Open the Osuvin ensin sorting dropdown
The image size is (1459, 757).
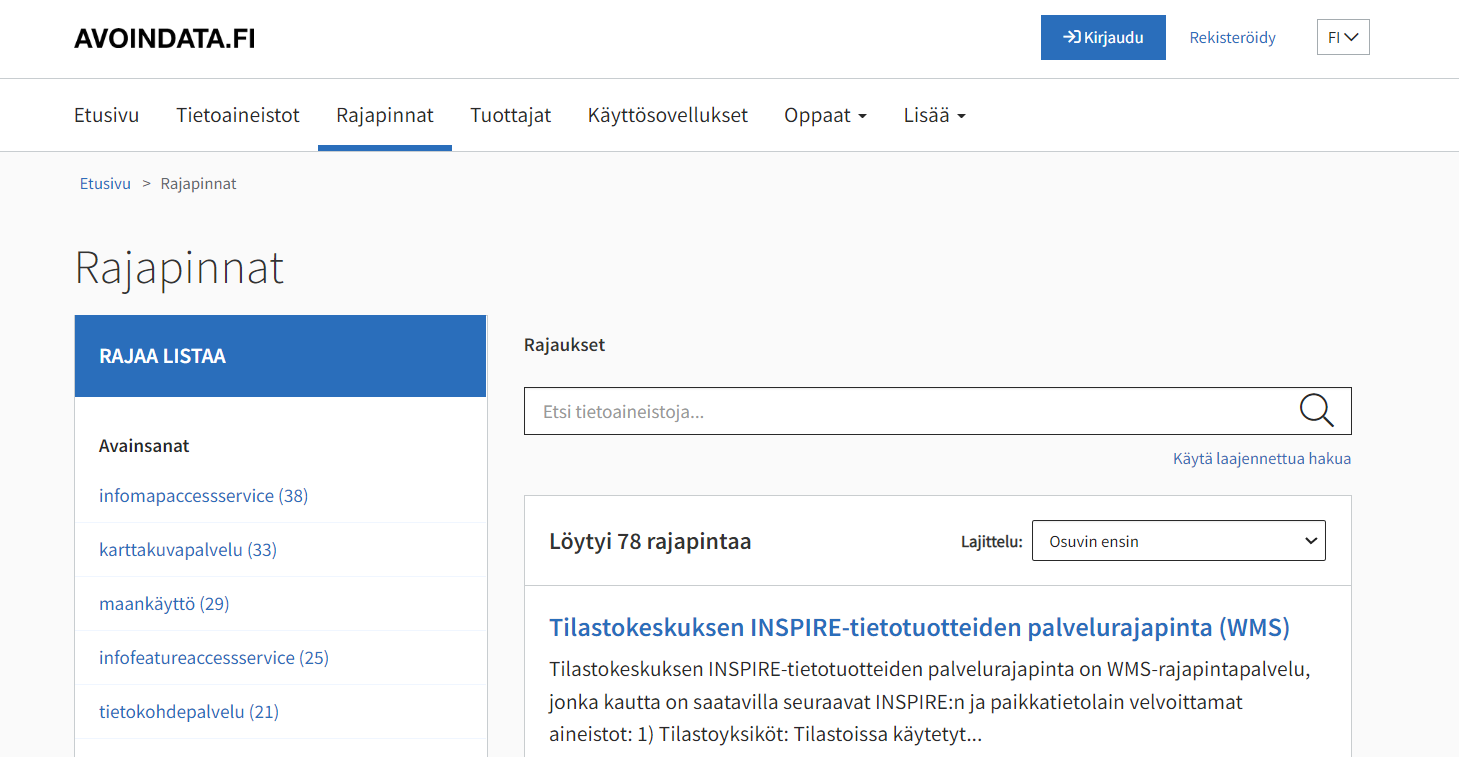[x=1178, y=540]
